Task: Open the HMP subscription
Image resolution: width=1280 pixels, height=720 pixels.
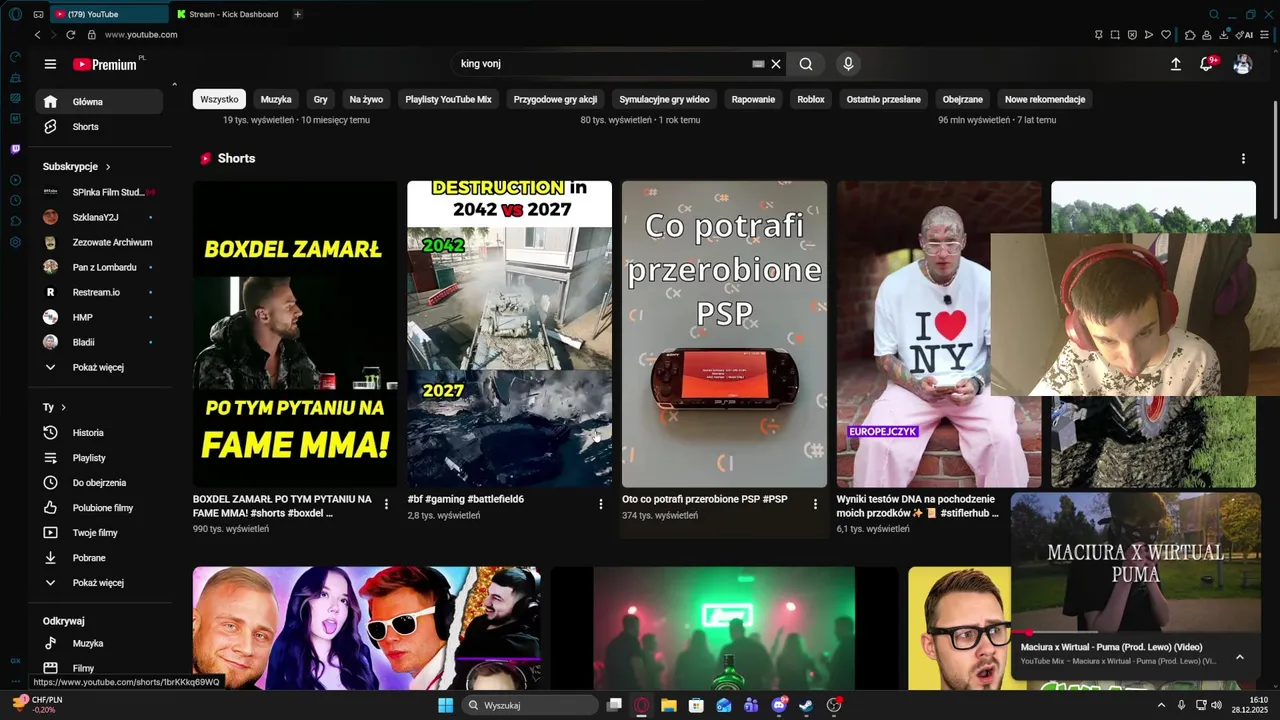Action: (99, 317)
